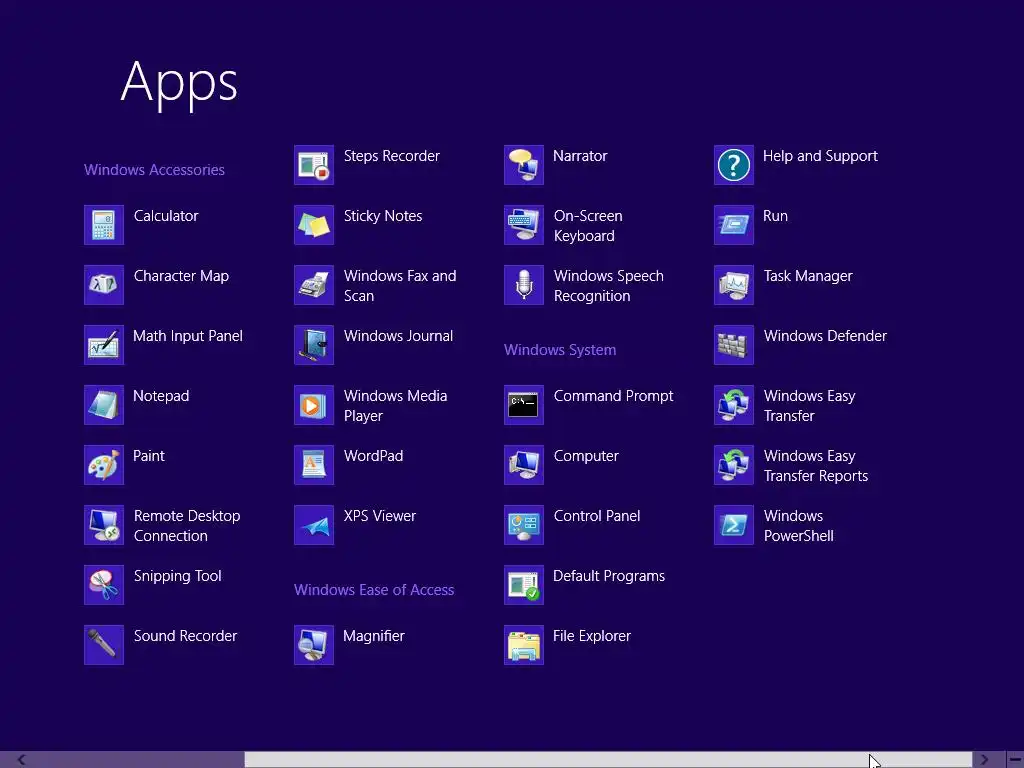1024x768 pixels.
Task: Open the Command Prompt icon
Action: tap(524, 406)
